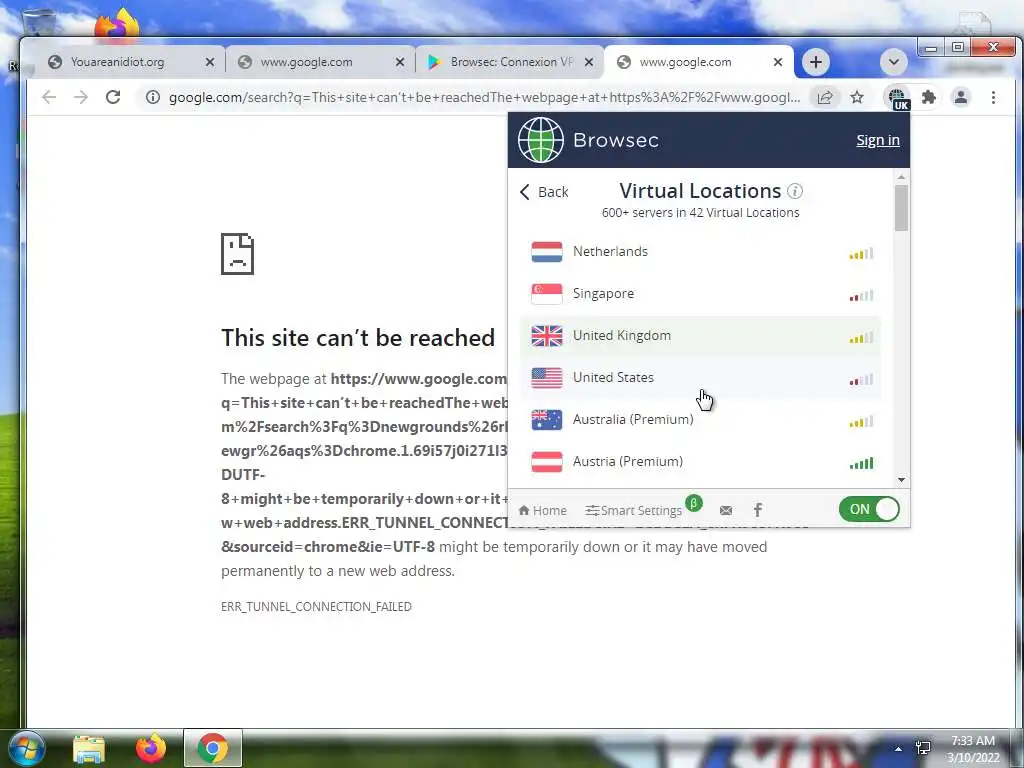Click the Singapore flag icon
Viewport: 1024px width, 768px height.
[x=547, y=294]
